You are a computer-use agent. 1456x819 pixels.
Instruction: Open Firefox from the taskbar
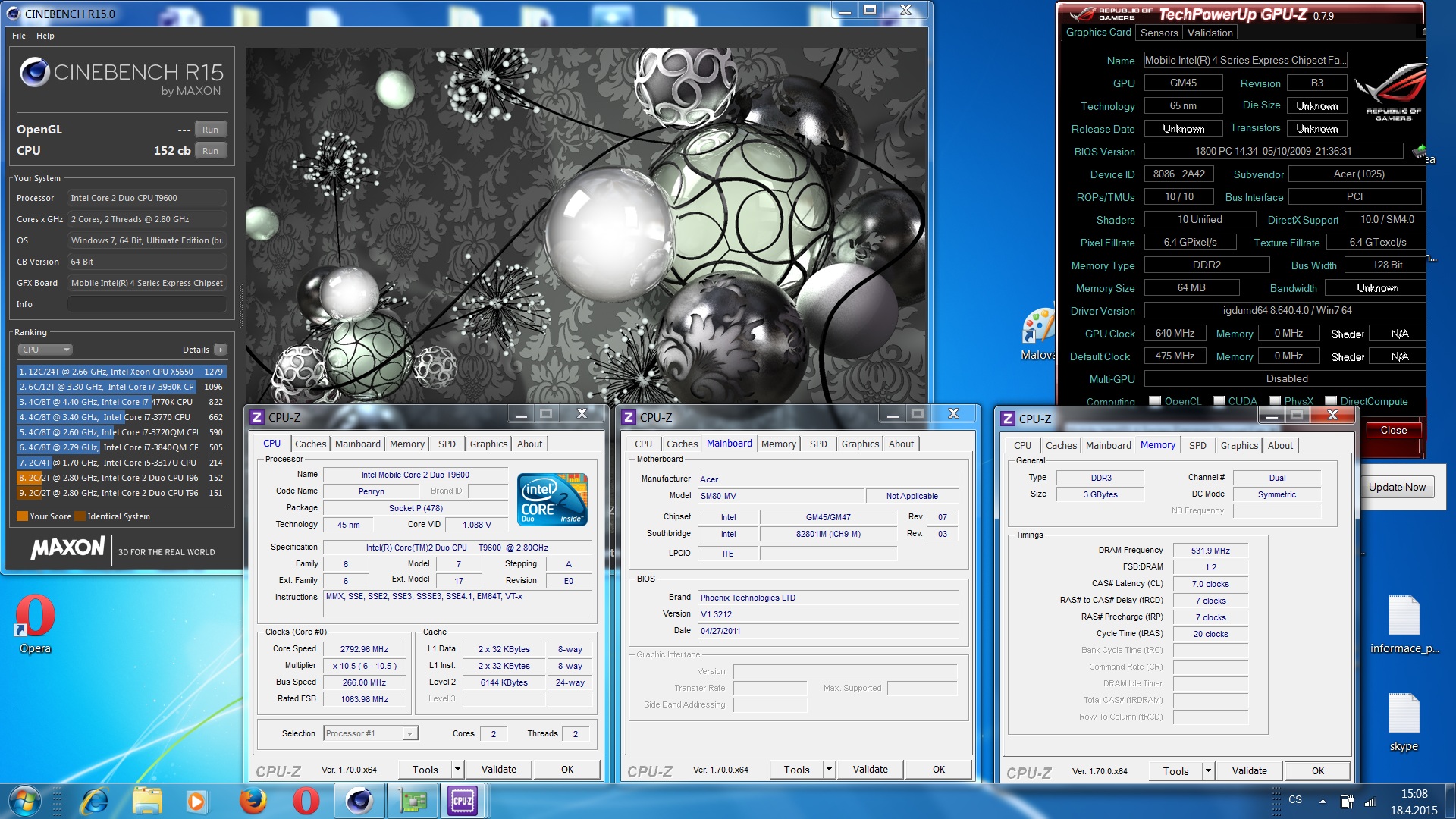tap(253, 801)
